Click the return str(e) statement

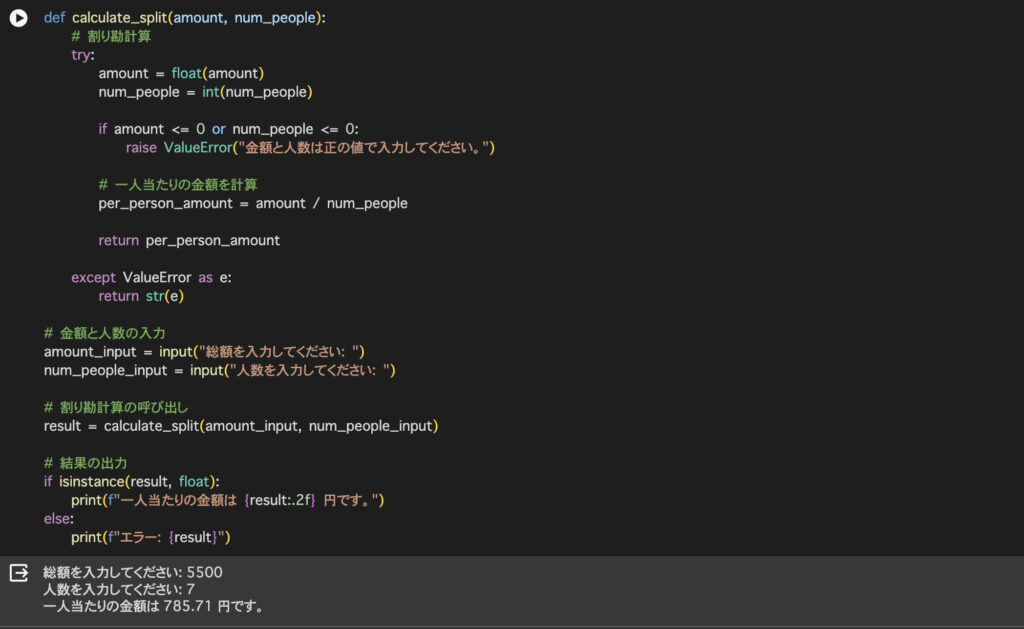(x=142, y=296)
